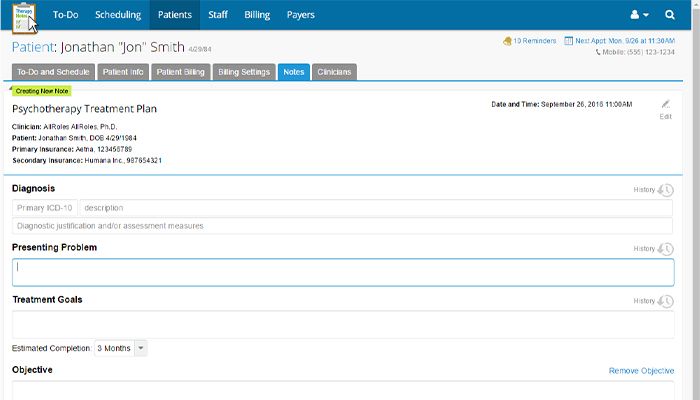
Task: Select Payers in the top navigation
Action: [299, 15]
